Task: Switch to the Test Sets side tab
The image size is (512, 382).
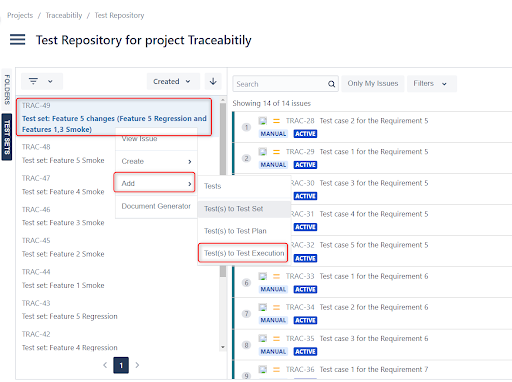Action: 7,137
